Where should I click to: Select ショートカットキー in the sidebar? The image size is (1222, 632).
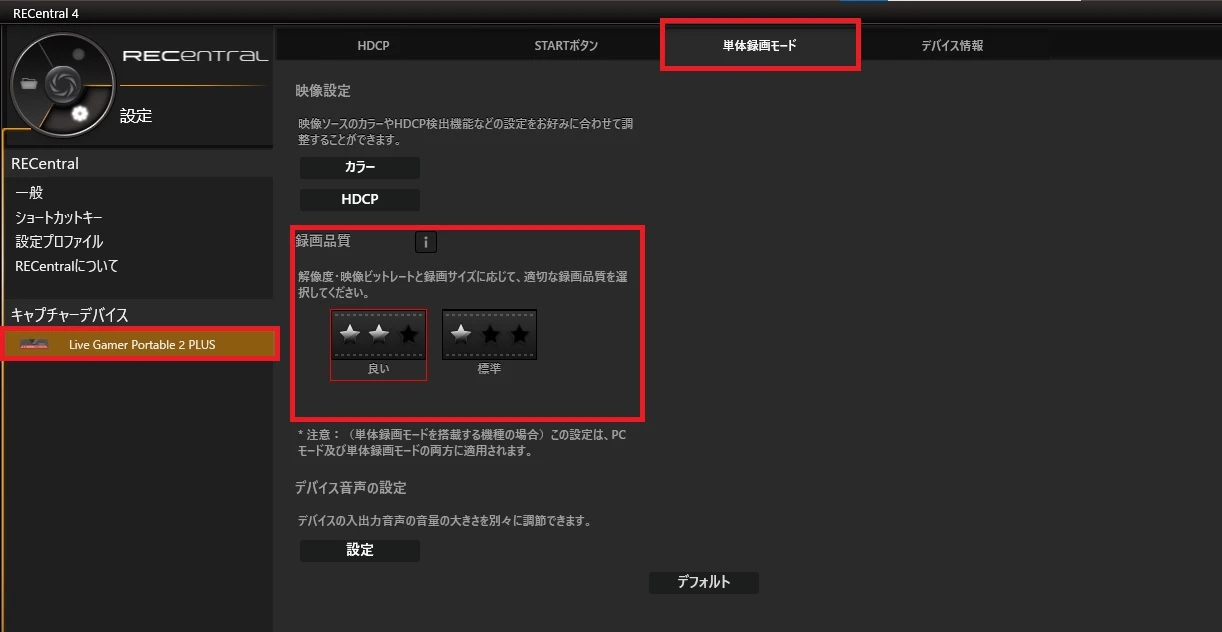tap(59, 217)
